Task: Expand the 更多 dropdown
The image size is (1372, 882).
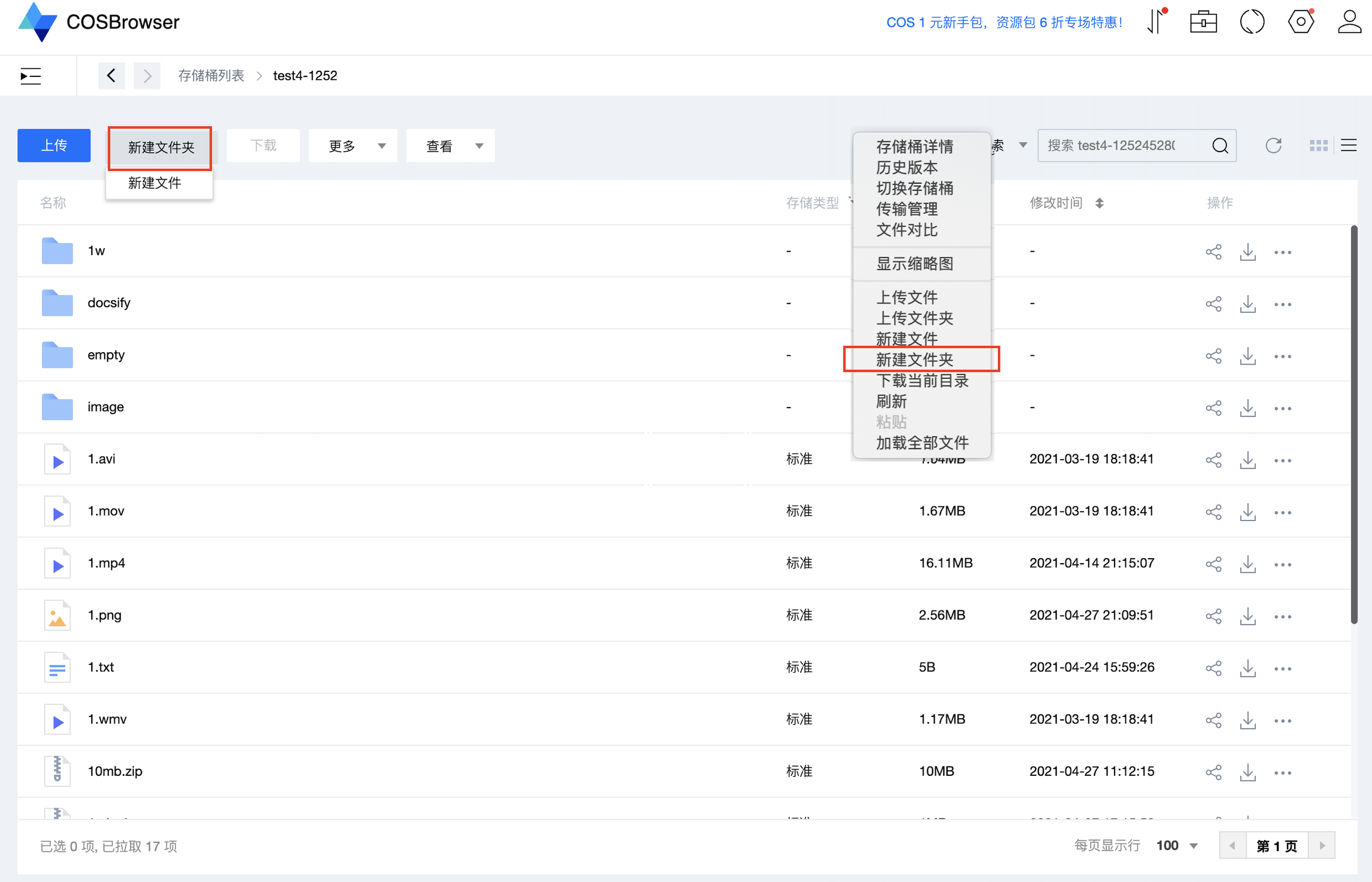Action: [x=353, y=146]
